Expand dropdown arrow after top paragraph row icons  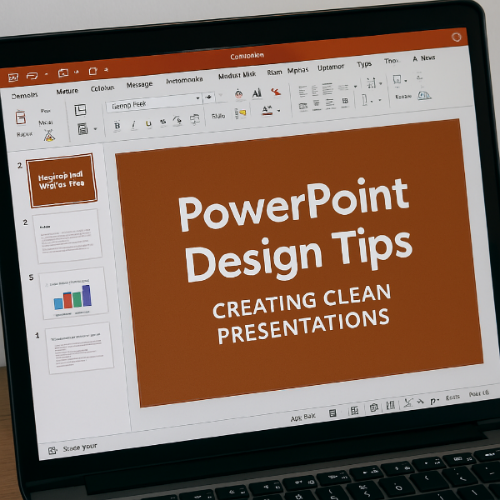[355, 87]
